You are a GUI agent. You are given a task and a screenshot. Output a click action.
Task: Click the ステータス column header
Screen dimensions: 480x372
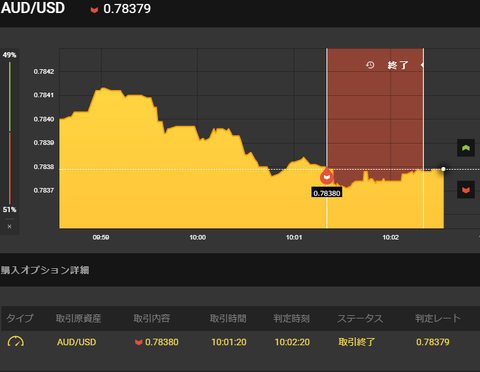click(x=360, y=318)
